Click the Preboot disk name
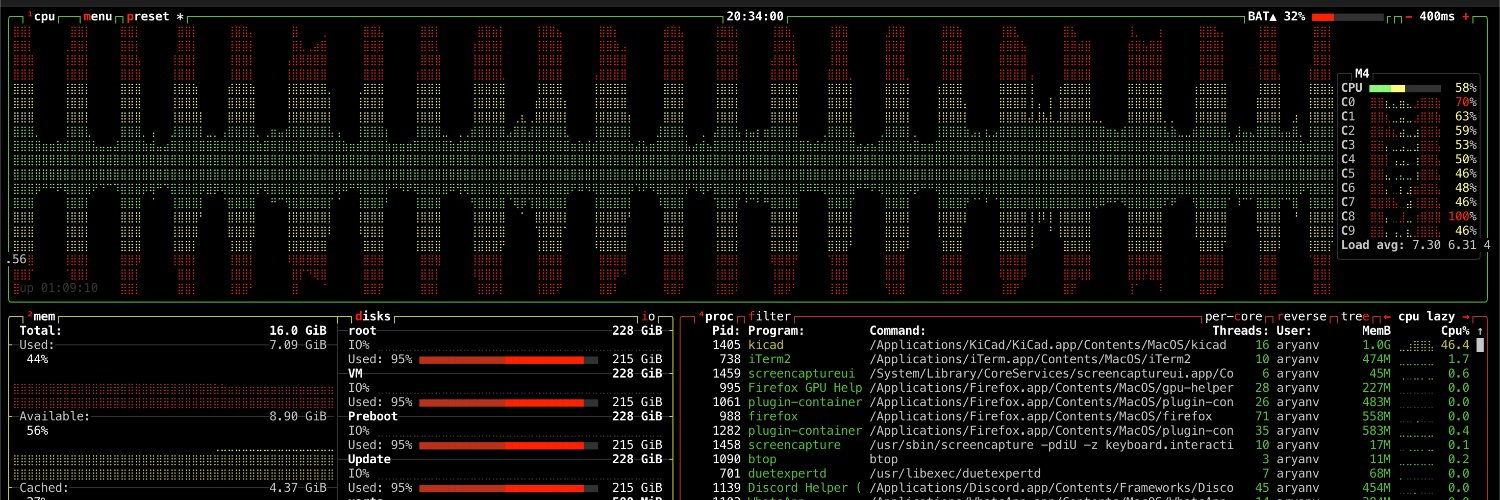 pos(373,416)
